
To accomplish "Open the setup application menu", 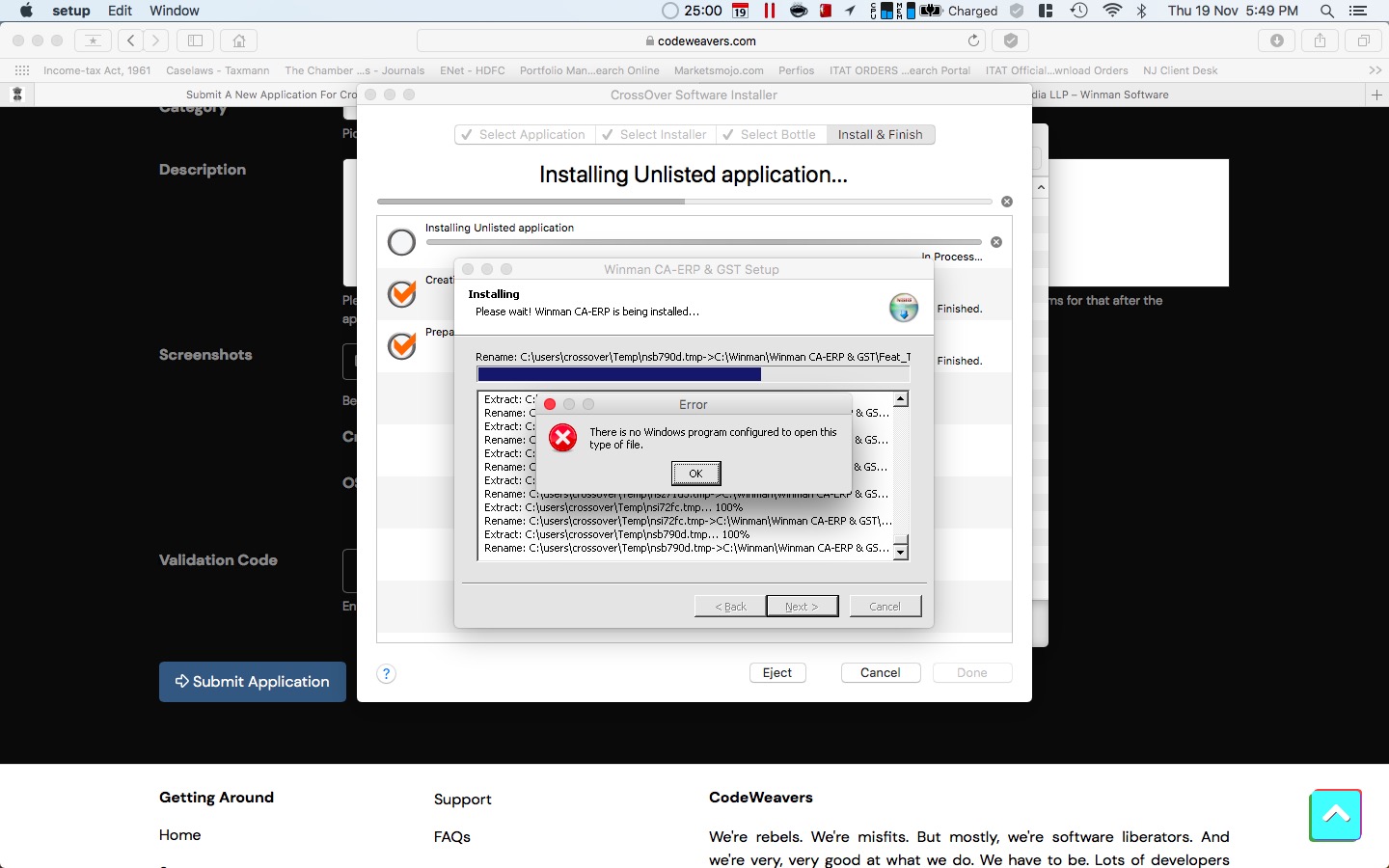I will tap(71, 11).
